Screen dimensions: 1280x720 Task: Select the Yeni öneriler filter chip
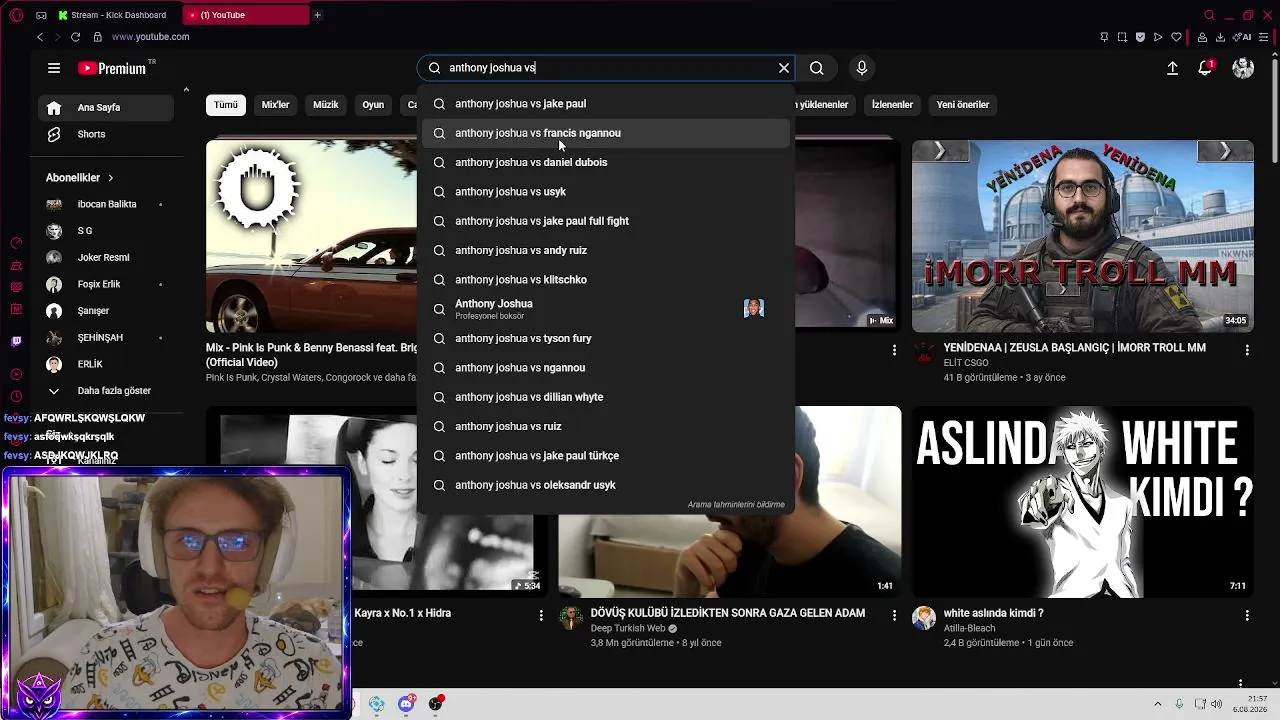(x=963, y=105)
